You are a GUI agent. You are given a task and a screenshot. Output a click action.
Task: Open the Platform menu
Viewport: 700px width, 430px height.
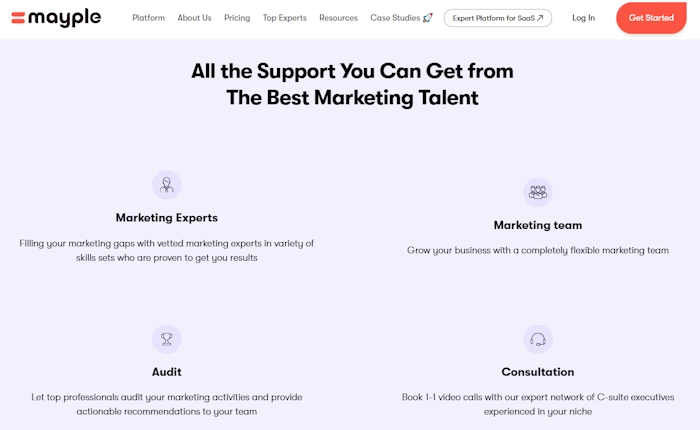click(x=148, y=18)
